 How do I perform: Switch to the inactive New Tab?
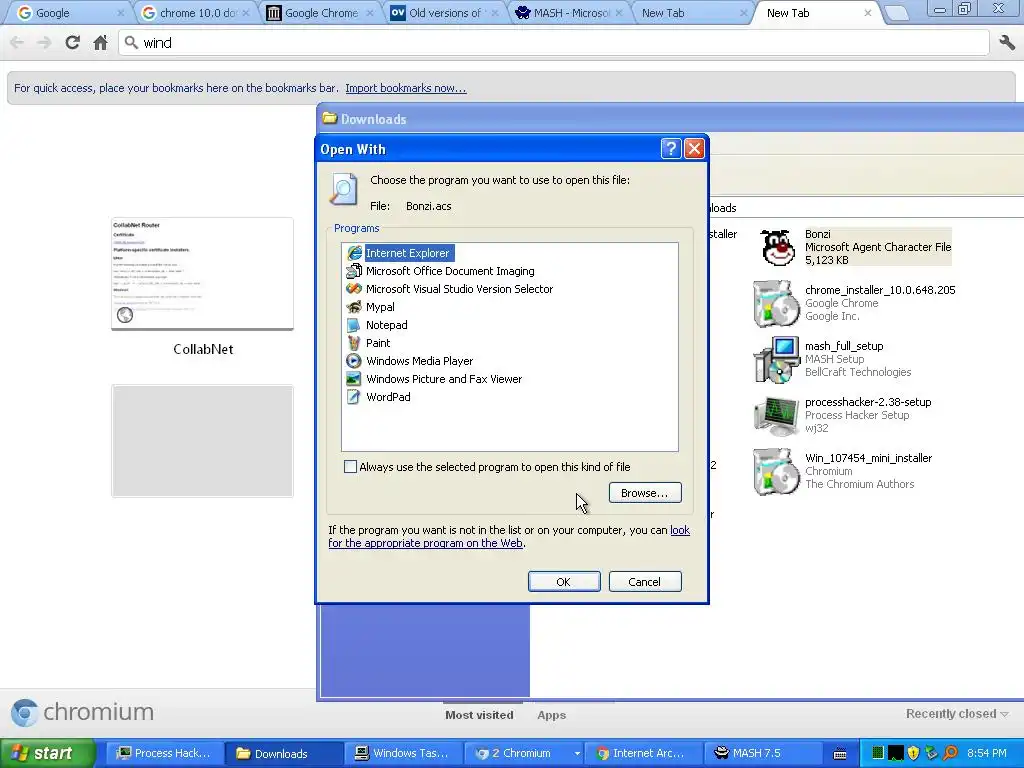point(692,13)
